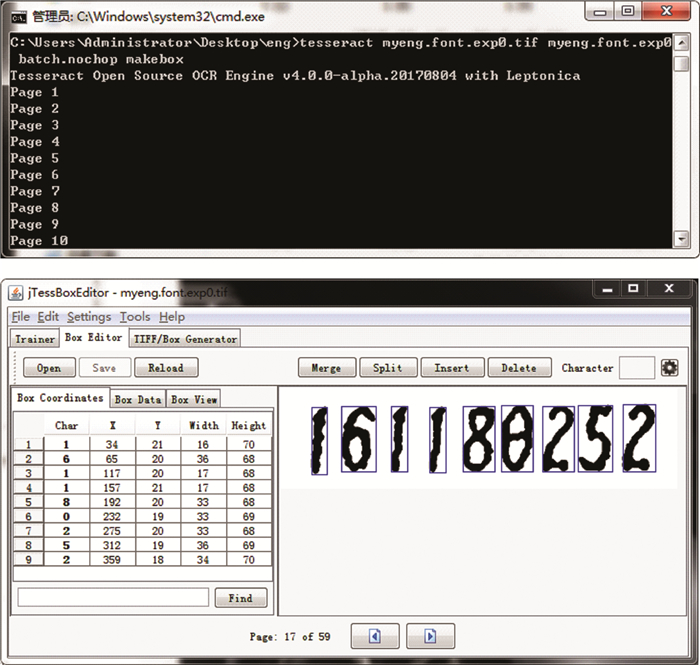Select the Box View tab
Viewport: 700px width, 665px height.
(193, 399)
